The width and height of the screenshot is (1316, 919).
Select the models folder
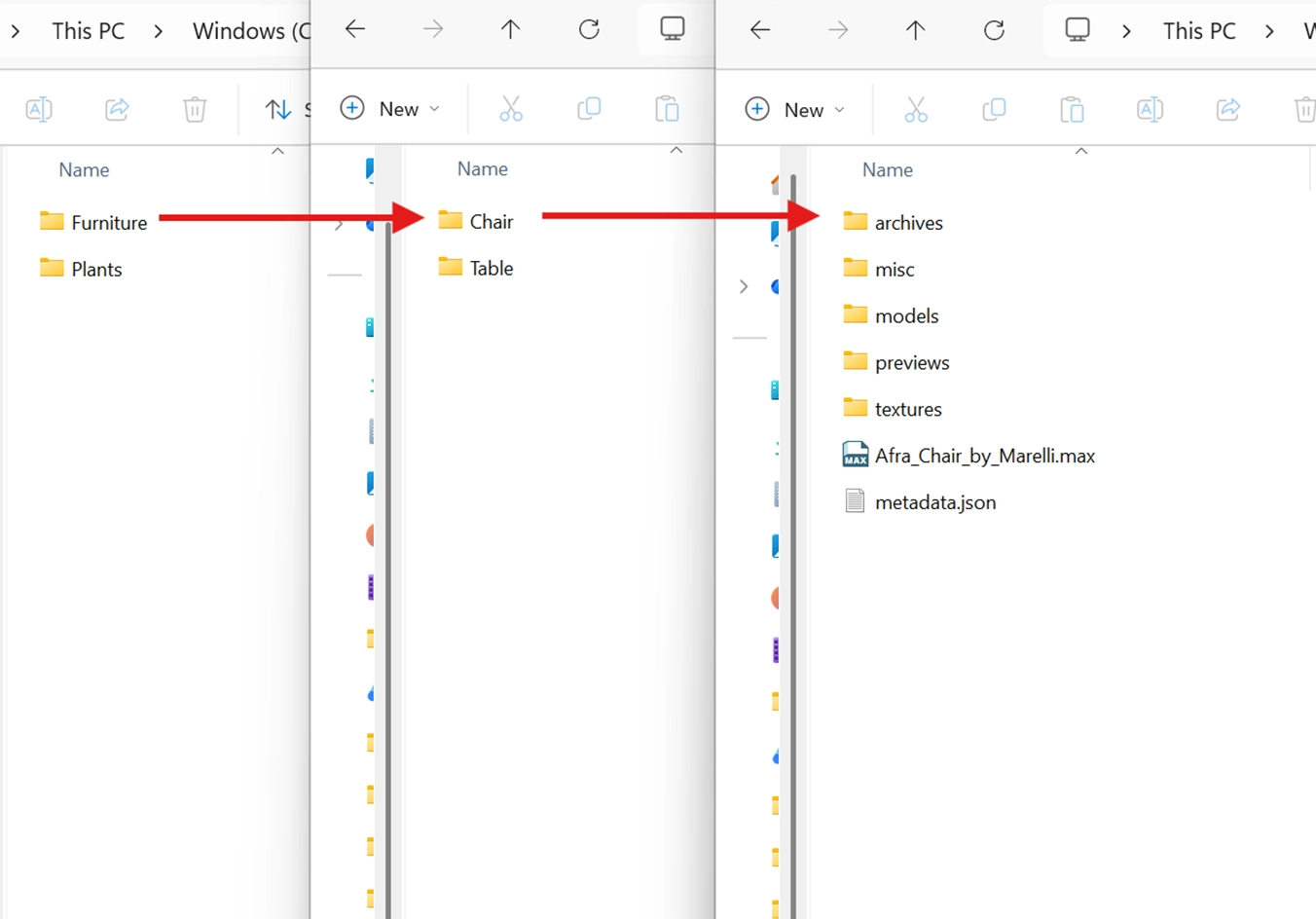891,315
